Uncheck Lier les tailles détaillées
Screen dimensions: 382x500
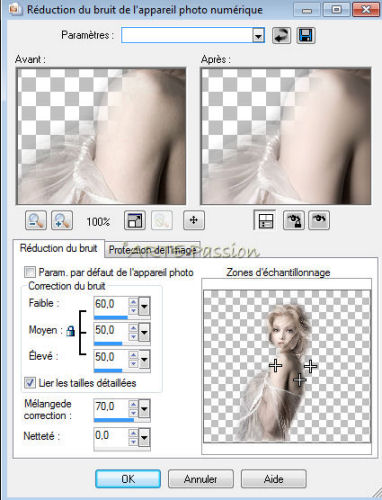(30, 383)
